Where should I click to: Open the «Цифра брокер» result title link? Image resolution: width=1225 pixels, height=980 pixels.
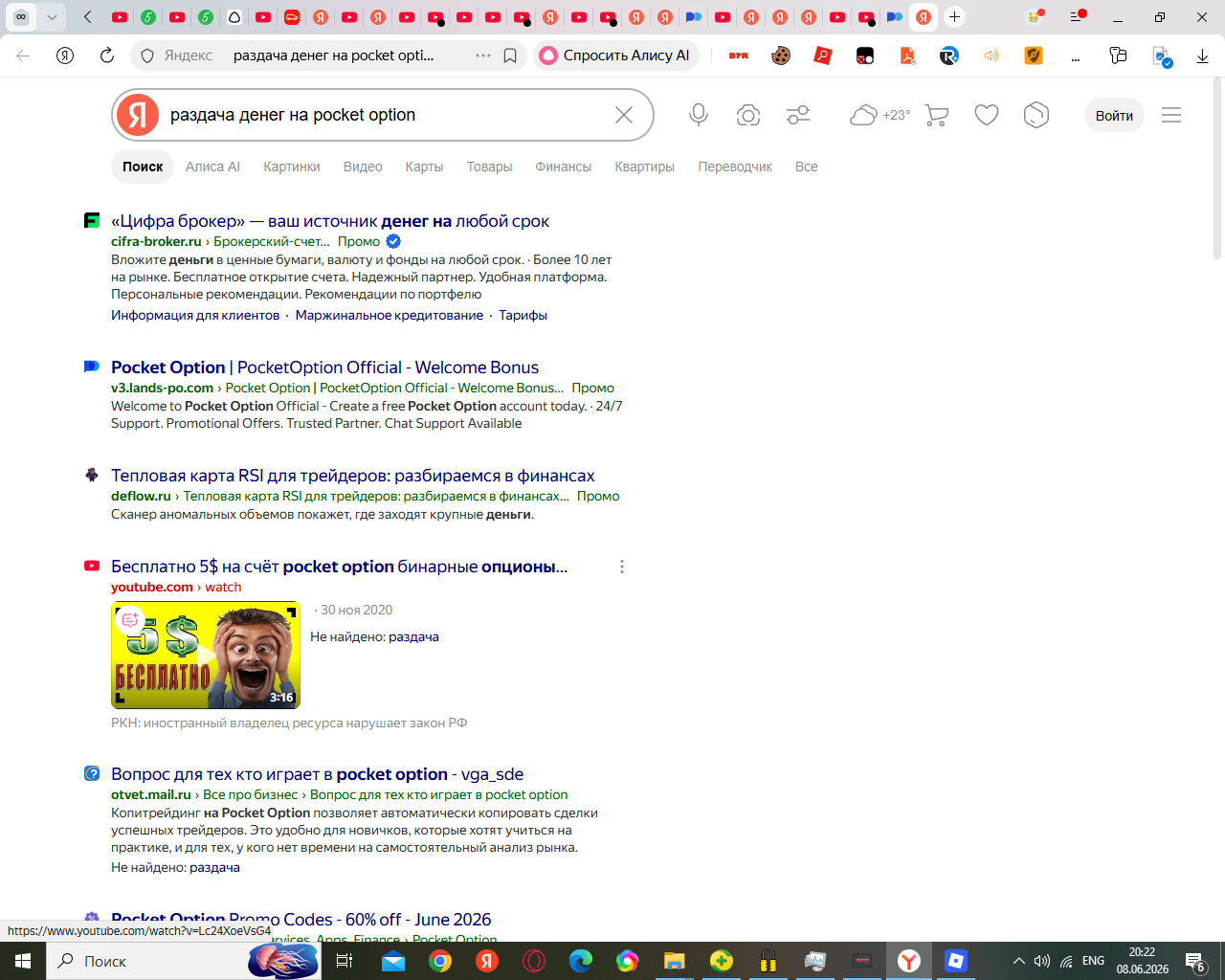(330, 221)
